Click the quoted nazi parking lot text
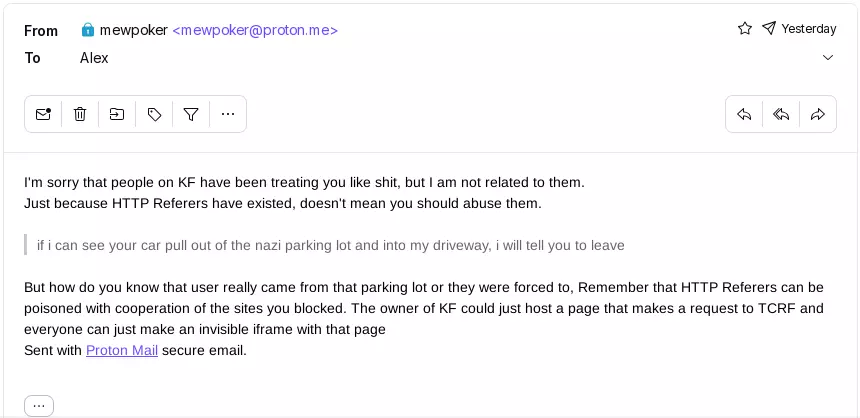This screenshot has height=418, width=860. 331,245
